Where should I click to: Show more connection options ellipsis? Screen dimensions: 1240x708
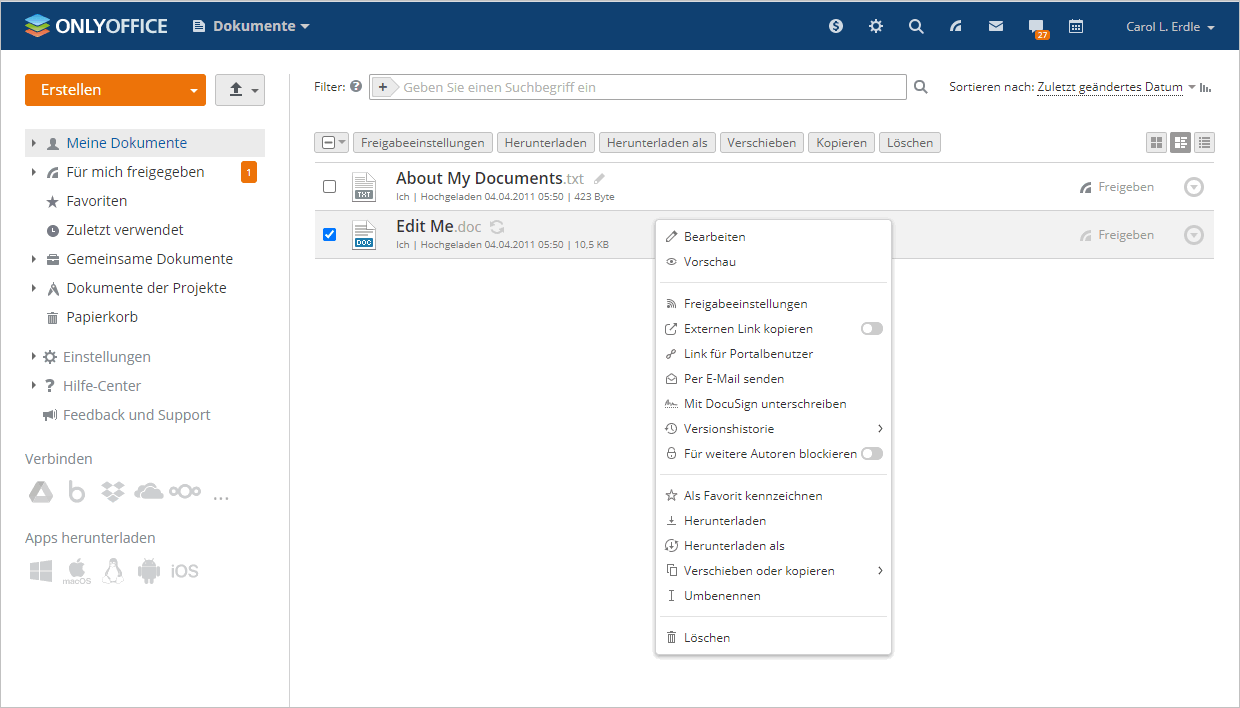pos(221,496)
